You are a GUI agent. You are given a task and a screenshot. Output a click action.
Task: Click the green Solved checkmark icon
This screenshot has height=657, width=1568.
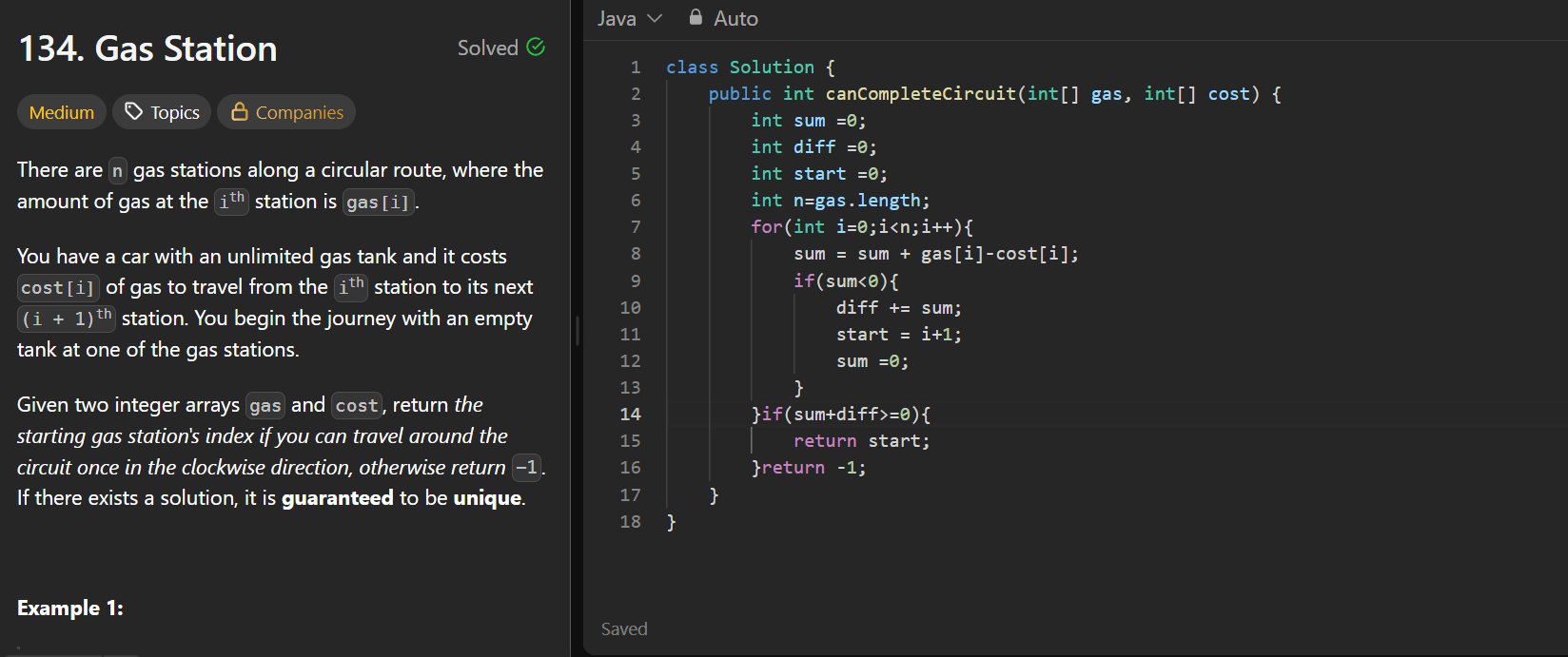pos(536,48)
